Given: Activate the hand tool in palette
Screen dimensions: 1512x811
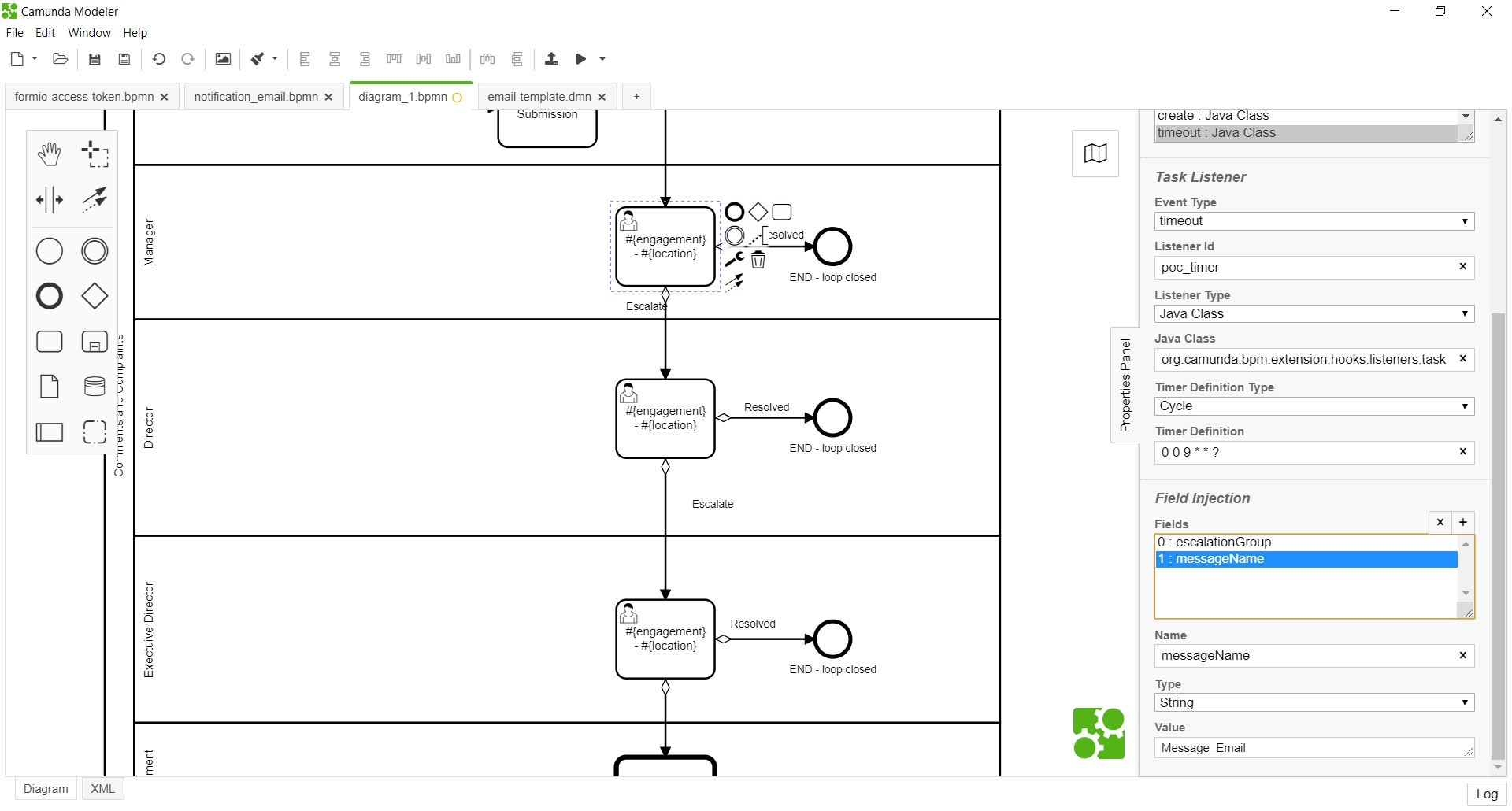Looking at the screenshot, I should pyautogui.click(x=50, y=154).
